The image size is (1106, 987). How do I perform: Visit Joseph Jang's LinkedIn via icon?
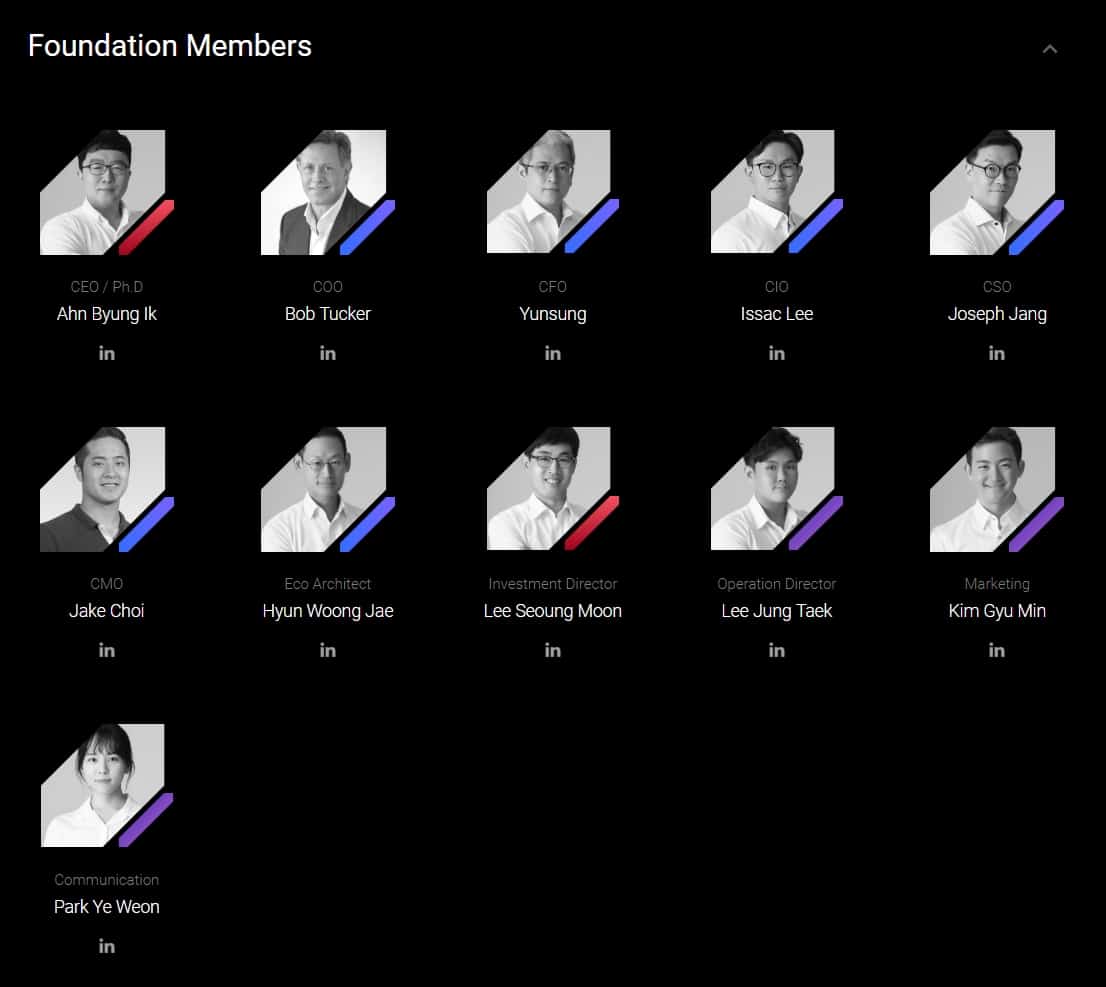point(997,353)
